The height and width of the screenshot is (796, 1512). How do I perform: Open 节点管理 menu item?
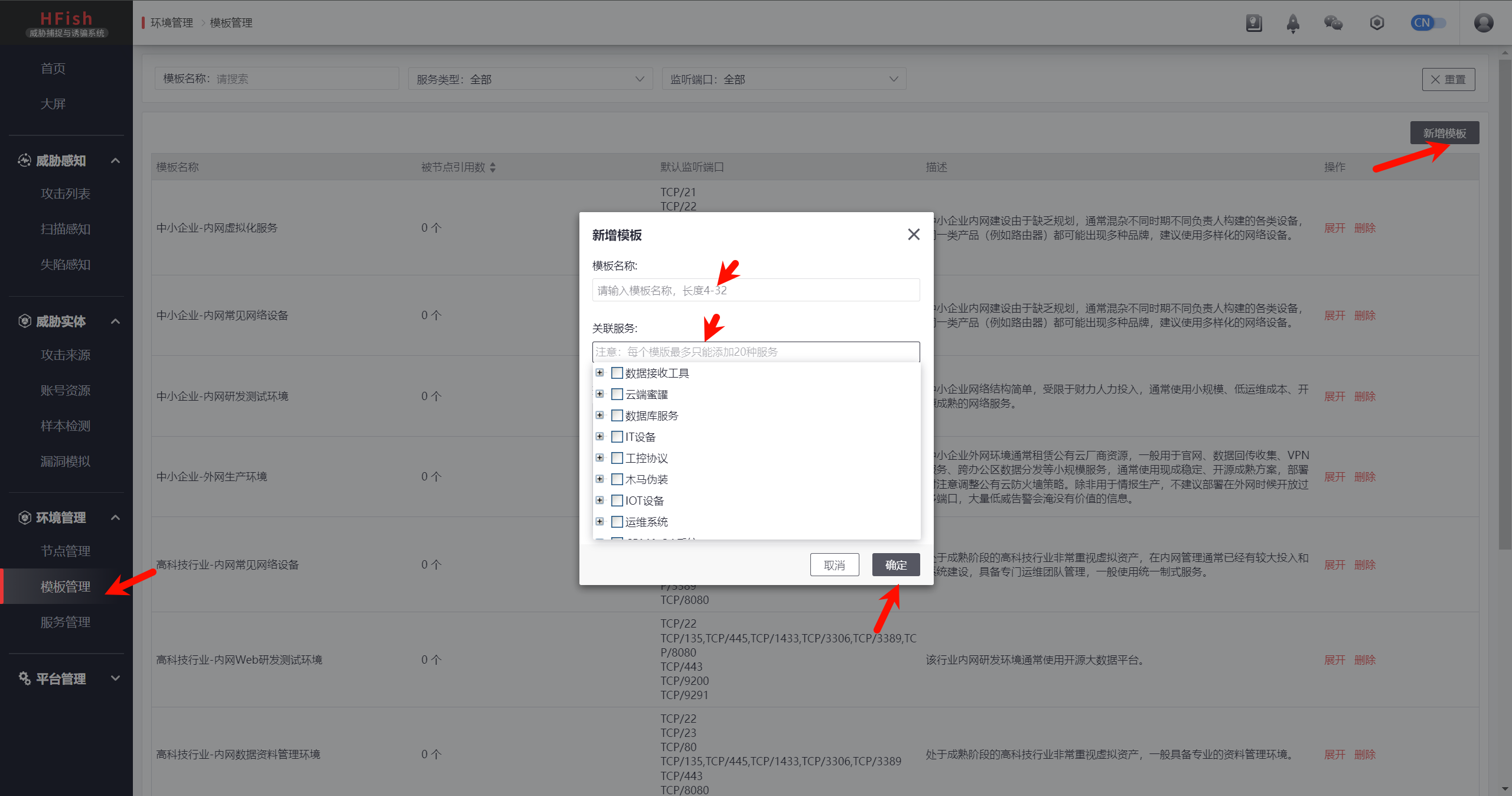point(66,551)
